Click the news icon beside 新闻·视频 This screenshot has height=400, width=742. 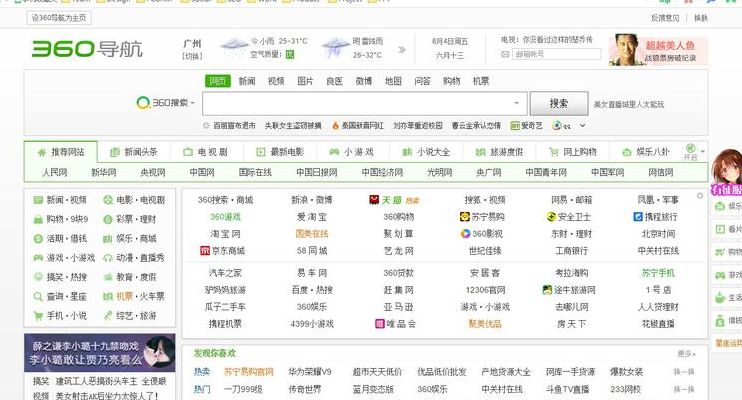coord(38,200)
